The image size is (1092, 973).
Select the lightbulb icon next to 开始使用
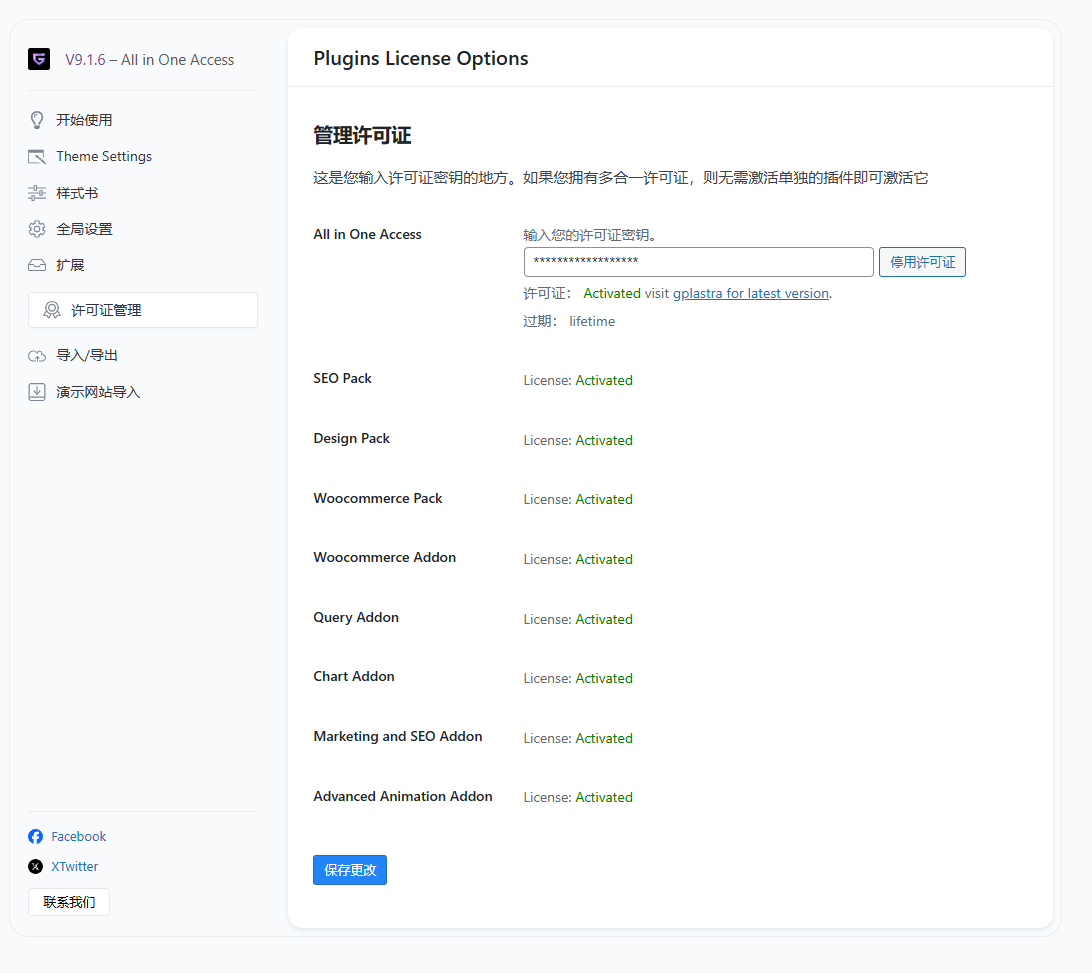(36, 119)
